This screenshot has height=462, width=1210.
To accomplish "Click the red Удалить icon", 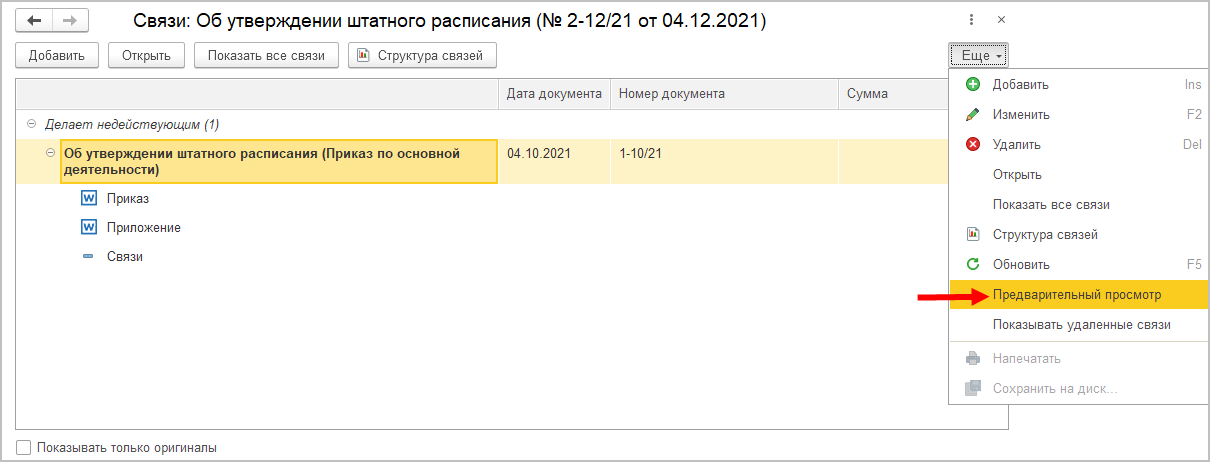I will (x=973, y=145).
